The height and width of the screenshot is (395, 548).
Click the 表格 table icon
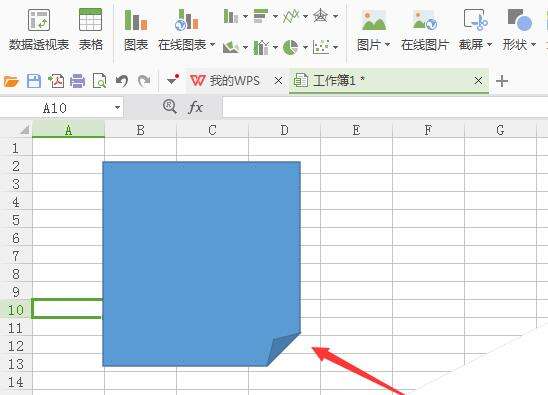pyautogui.click(x=91, y=20)
